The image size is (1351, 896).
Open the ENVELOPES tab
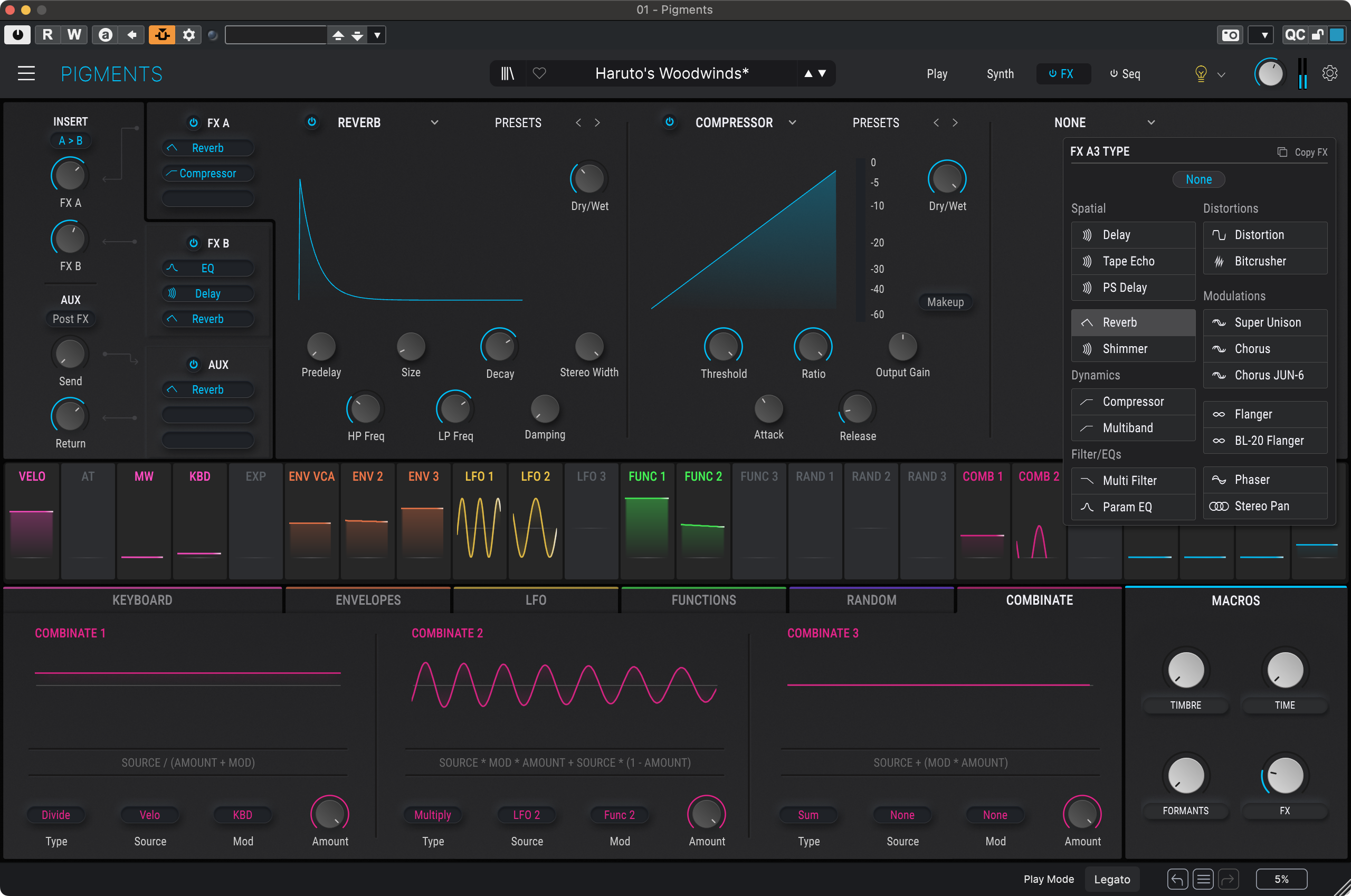tap(368, 600)
